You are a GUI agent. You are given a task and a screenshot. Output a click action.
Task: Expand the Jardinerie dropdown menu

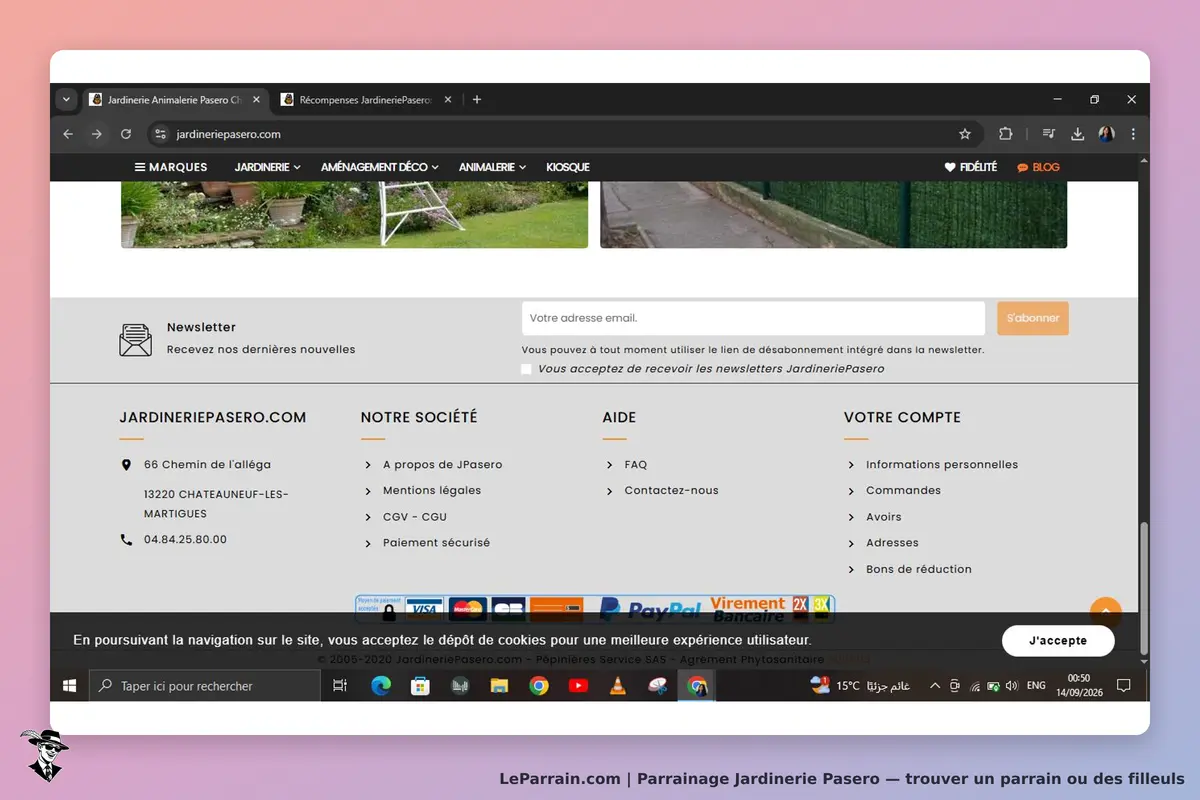point(268,167)
